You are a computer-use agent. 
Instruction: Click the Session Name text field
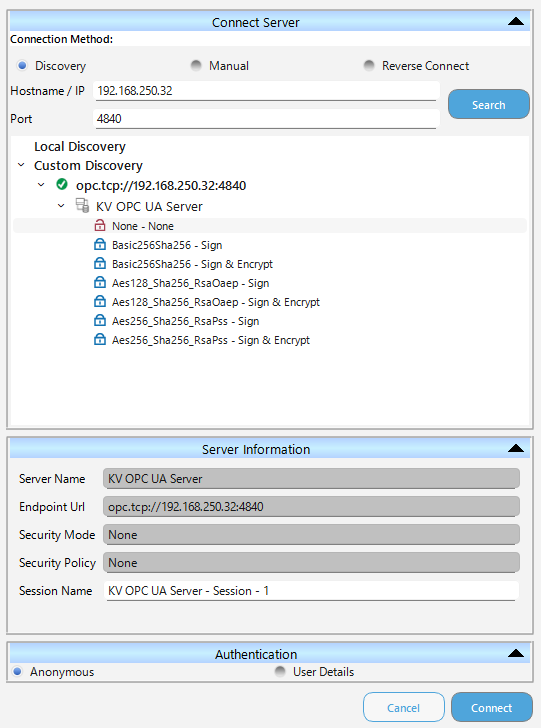(311, 591)
